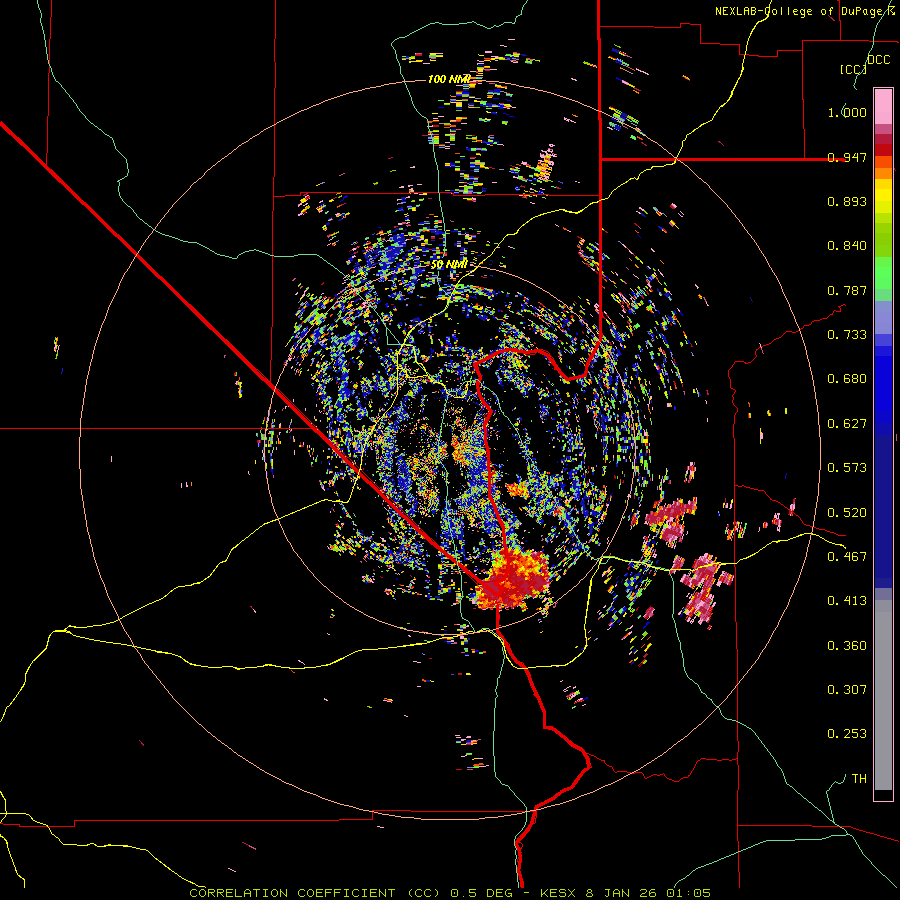
Task: Click the KESX radar site identifier
Action: click(x=560, y=893)
